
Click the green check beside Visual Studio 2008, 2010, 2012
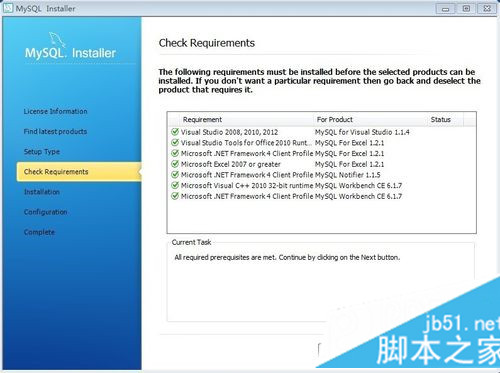click(x=175, y=132)
